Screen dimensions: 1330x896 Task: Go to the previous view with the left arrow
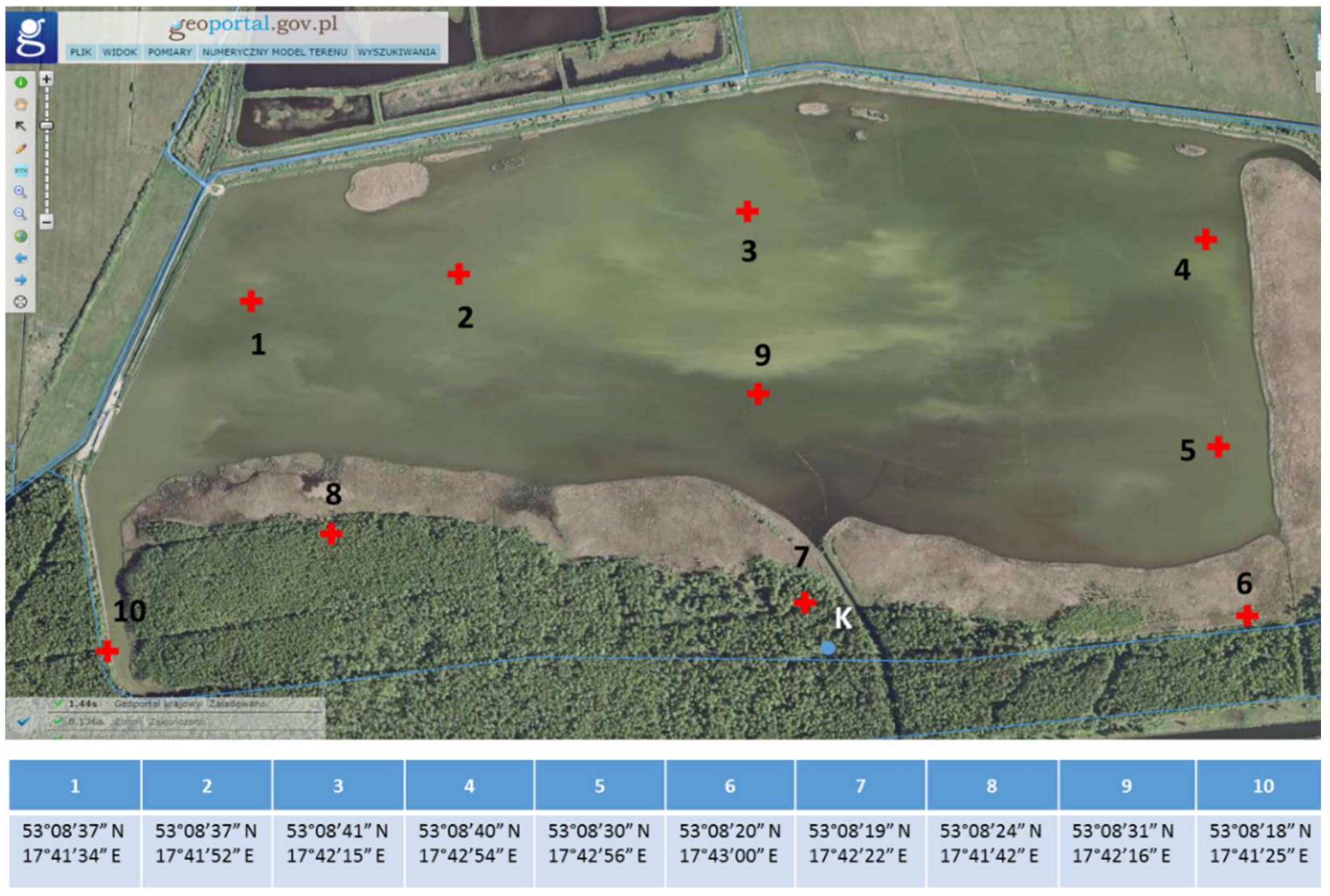coord(21,258)
